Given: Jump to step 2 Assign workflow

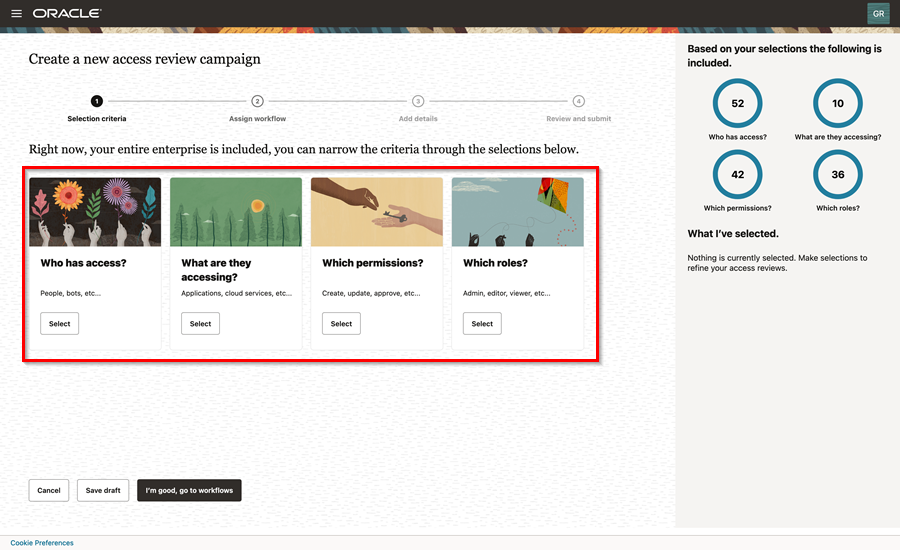Looking at the screenshot, I should coord(257,109).
